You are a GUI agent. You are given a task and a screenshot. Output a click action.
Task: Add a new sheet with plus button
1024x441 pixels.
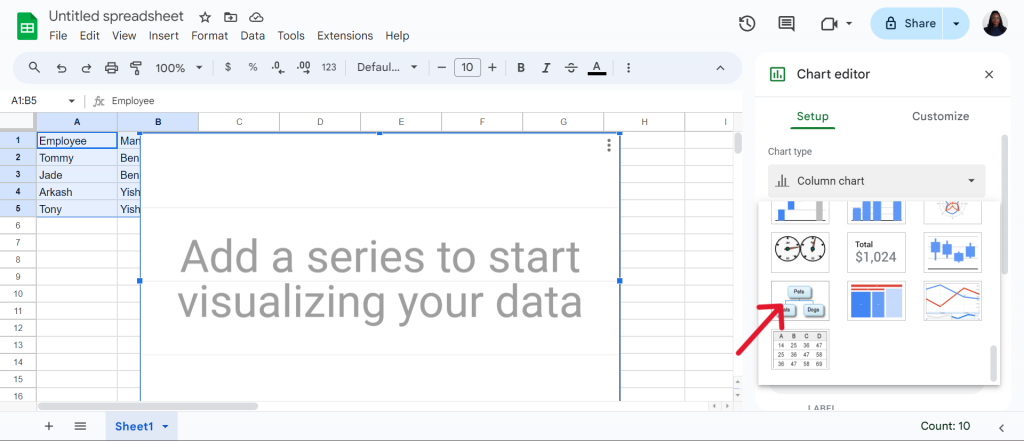pos(48,426)
